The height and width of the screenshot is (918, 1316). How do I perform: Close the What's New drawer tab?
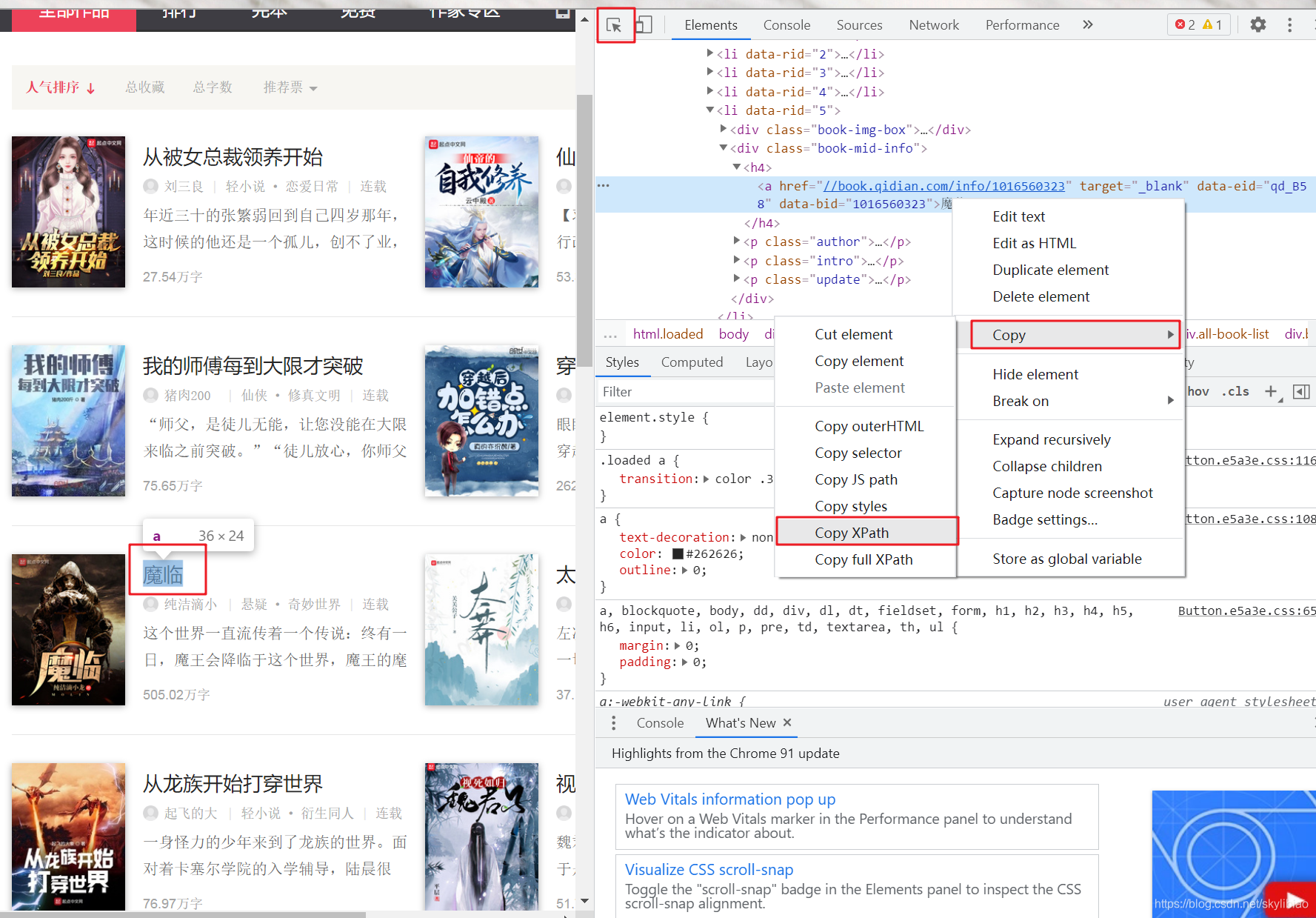(x=787, y=722)
